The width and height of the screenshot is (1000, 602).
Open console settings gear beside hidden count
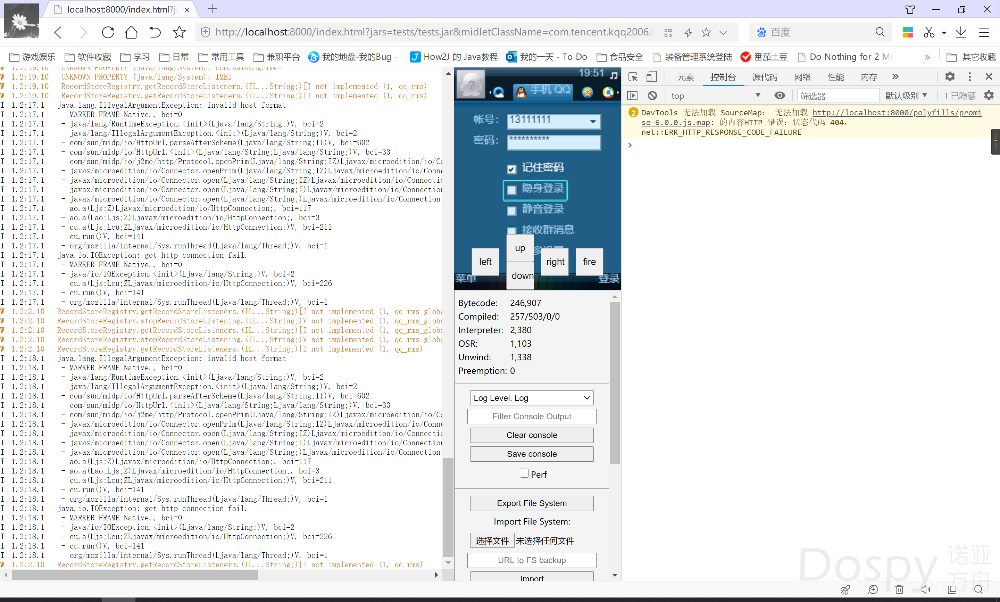tap(989, 96)
